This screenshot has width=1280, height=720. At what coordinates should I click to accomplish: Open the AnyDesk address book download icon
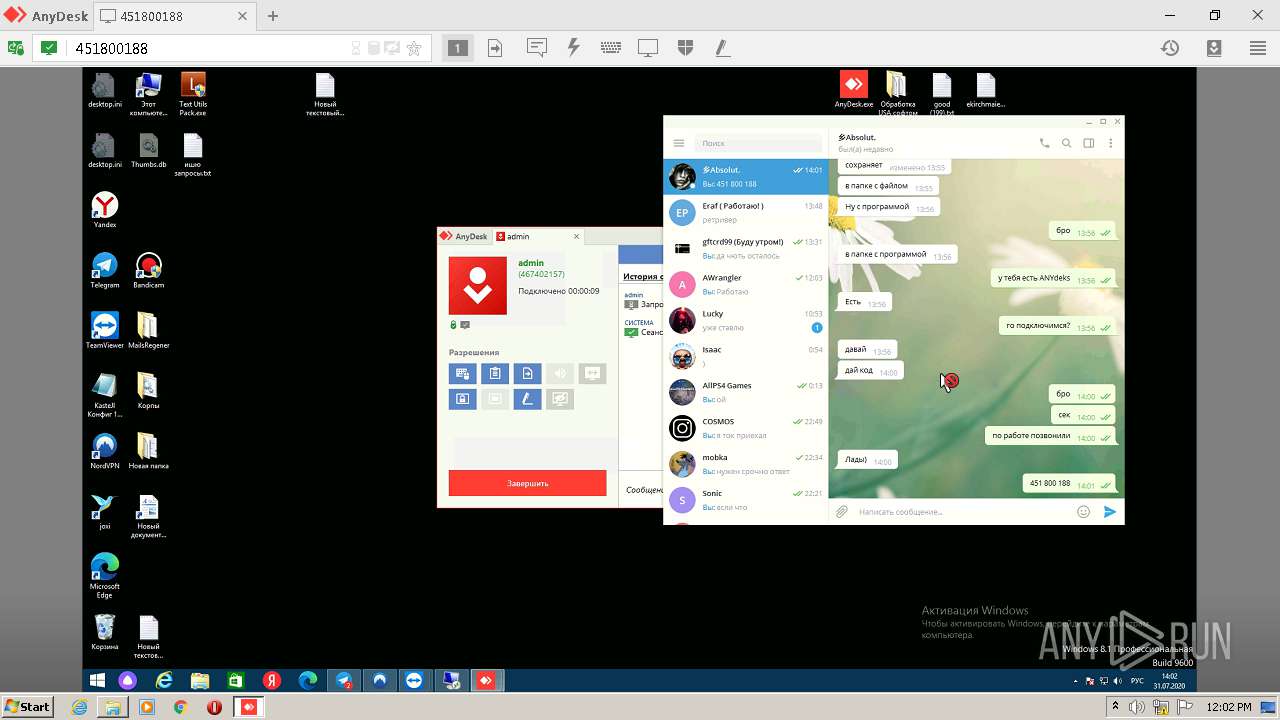tap(1214, 48)
